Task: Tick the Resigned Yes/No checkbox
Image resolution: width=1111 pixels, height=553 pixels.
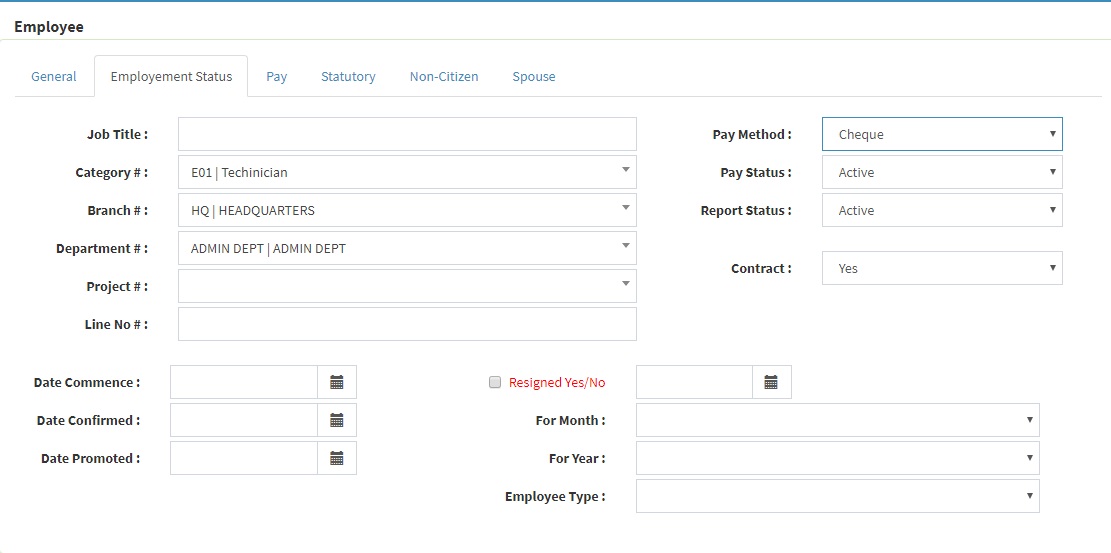Action: pos(494,382)
